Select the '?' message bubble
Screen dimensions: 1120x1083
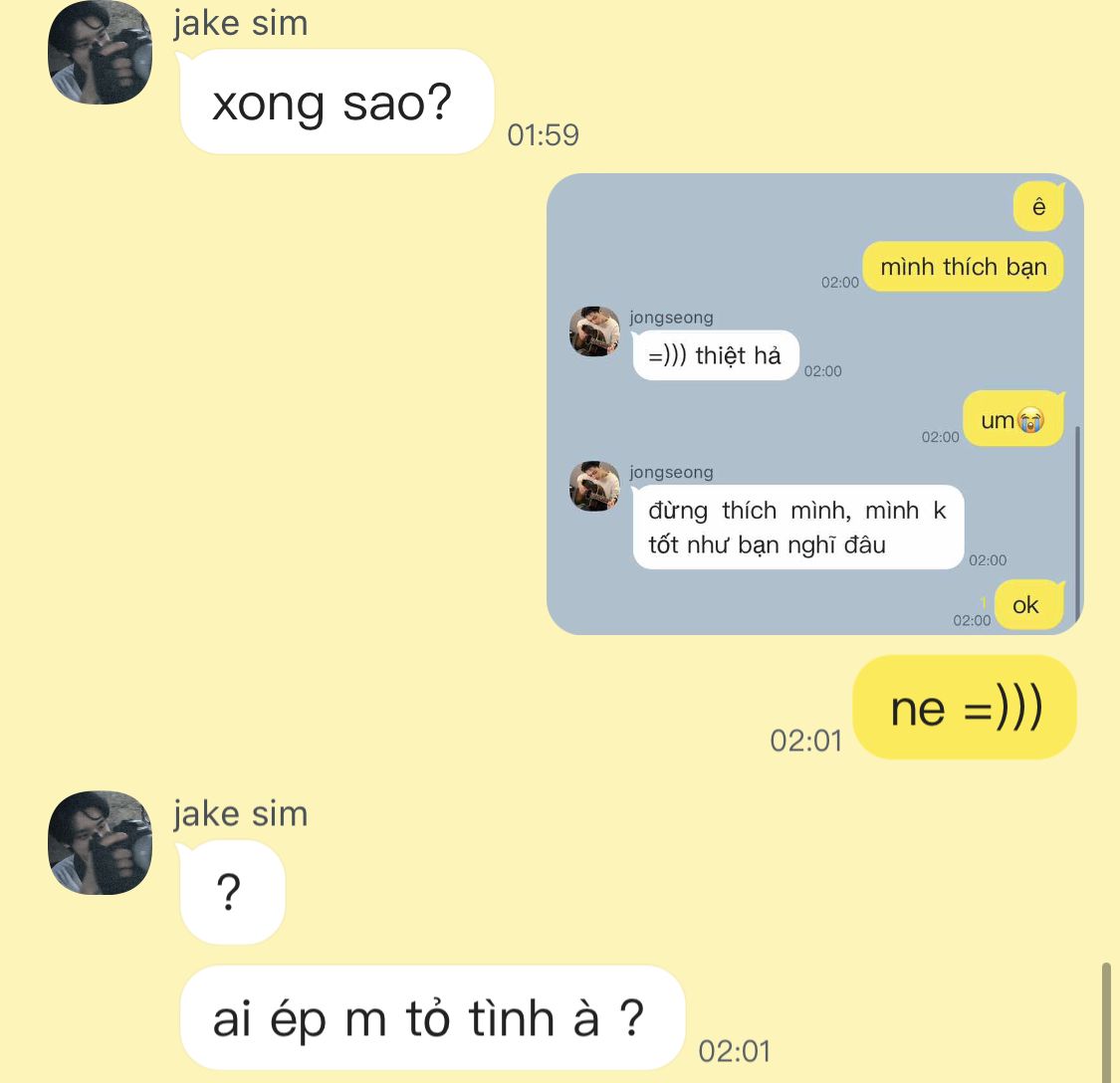point(232,892)
